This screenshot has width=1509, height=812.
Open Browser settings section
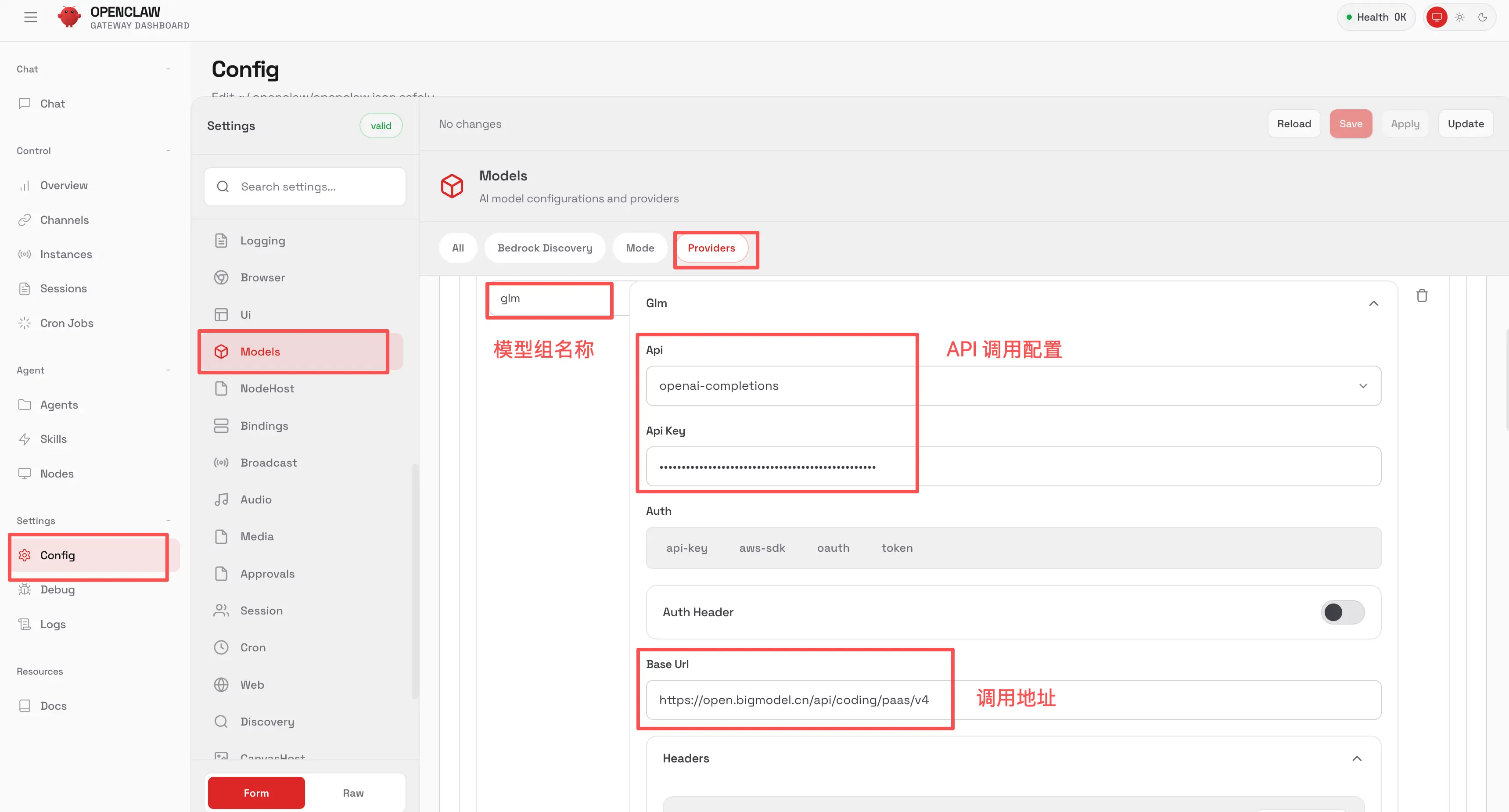(262, 278)
